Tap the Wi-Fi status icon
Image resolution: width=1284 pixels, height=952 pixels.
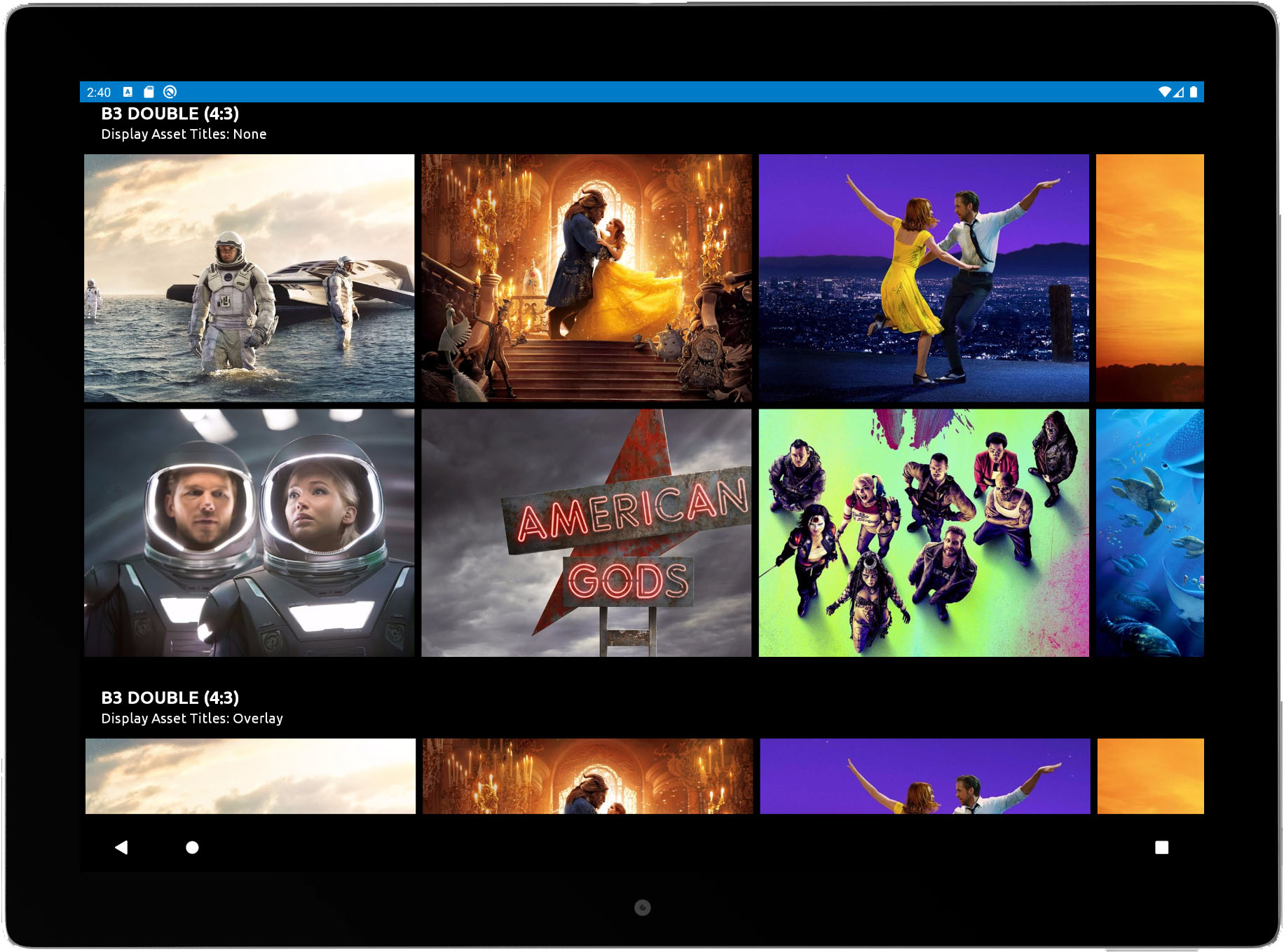(x=1165, y=92)
